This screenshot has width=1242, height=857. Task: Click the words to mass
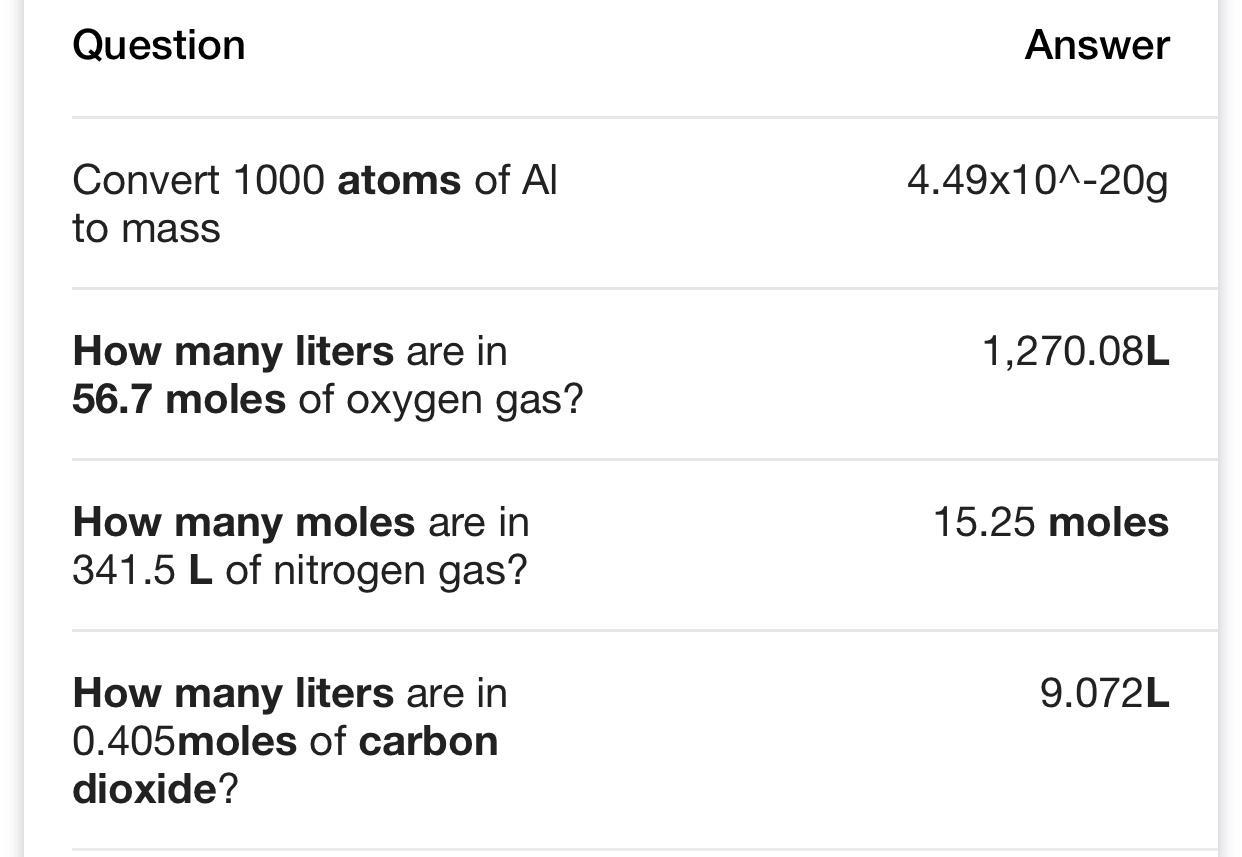146,229
